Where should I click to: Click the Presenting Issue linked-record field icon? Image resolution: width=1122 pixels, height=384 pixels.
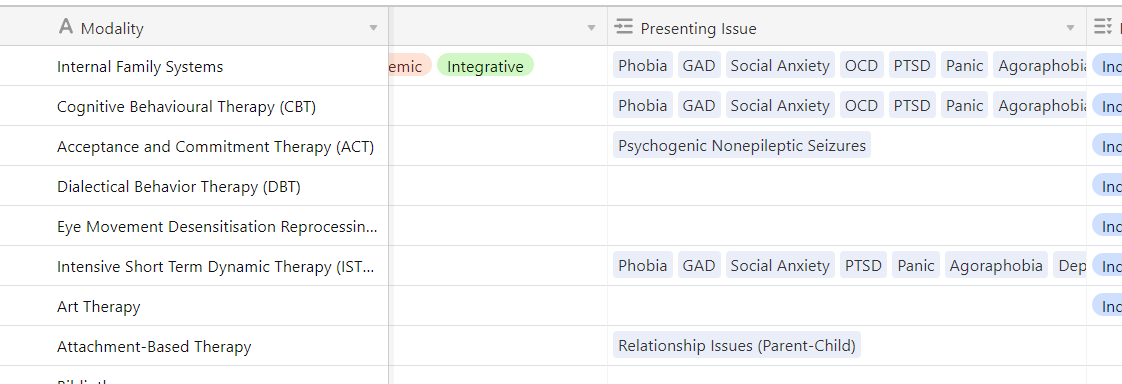624,27
